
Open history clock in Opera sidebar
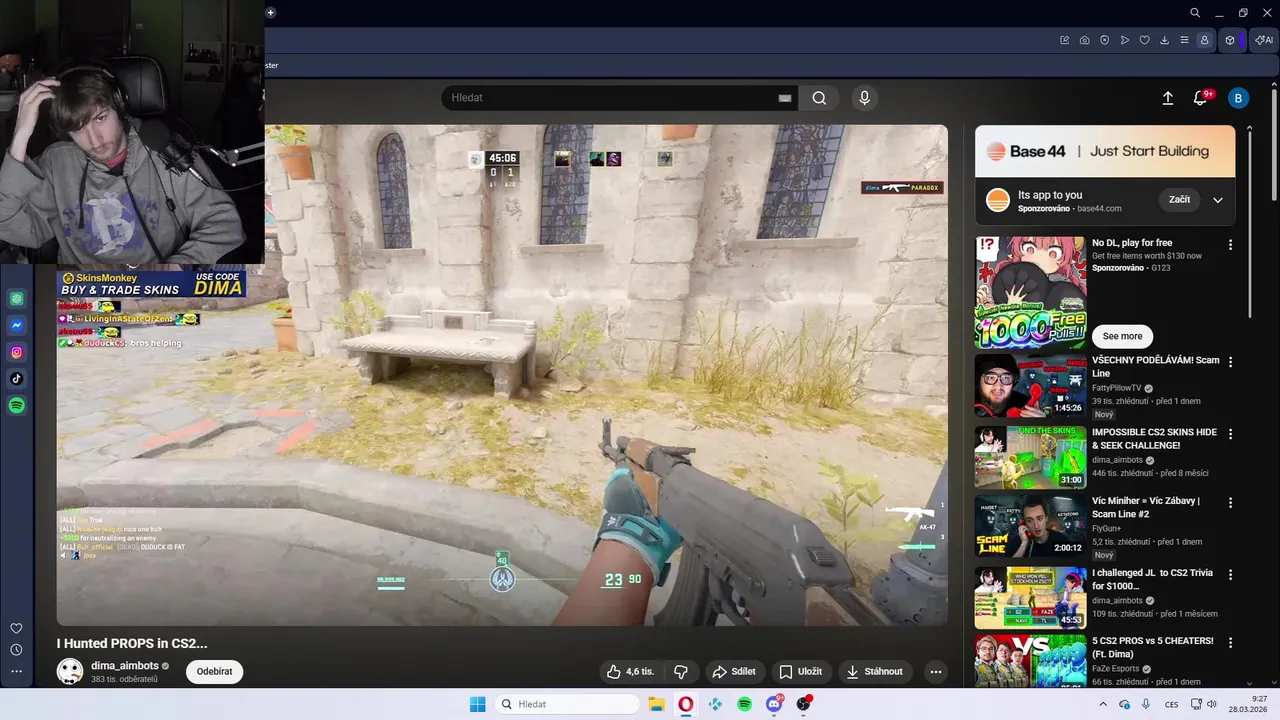pyautogui.click(x=16, y=650)
